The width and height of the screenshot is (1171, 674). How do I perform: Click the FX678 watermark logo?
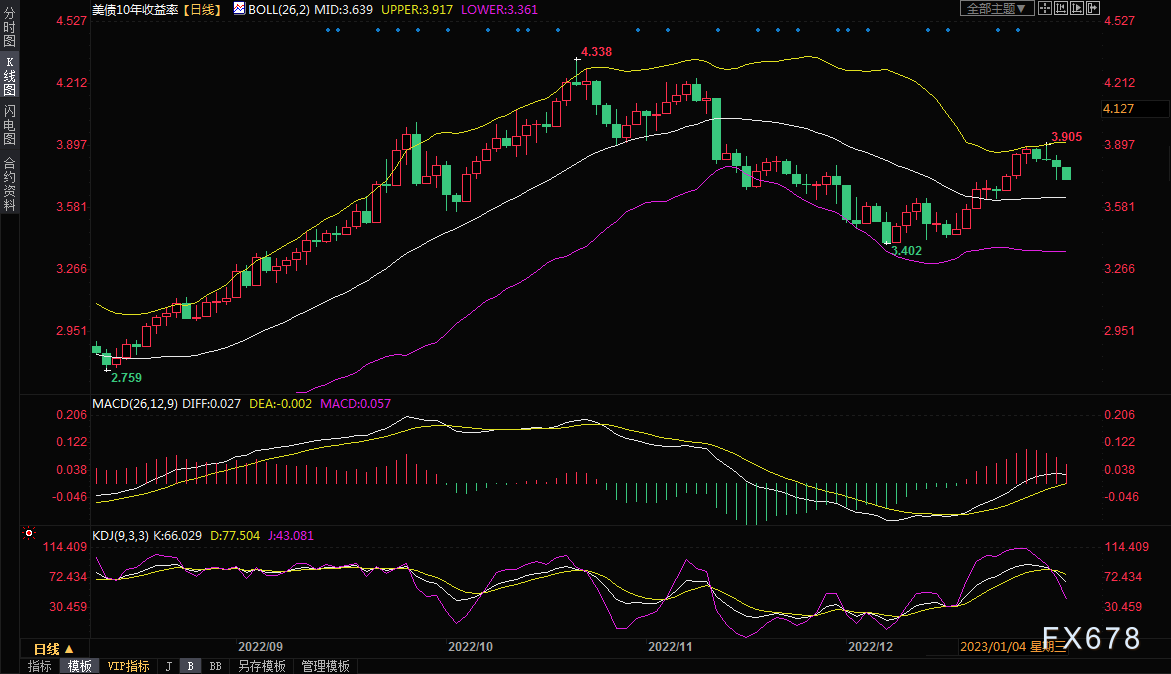[1091, 639]
